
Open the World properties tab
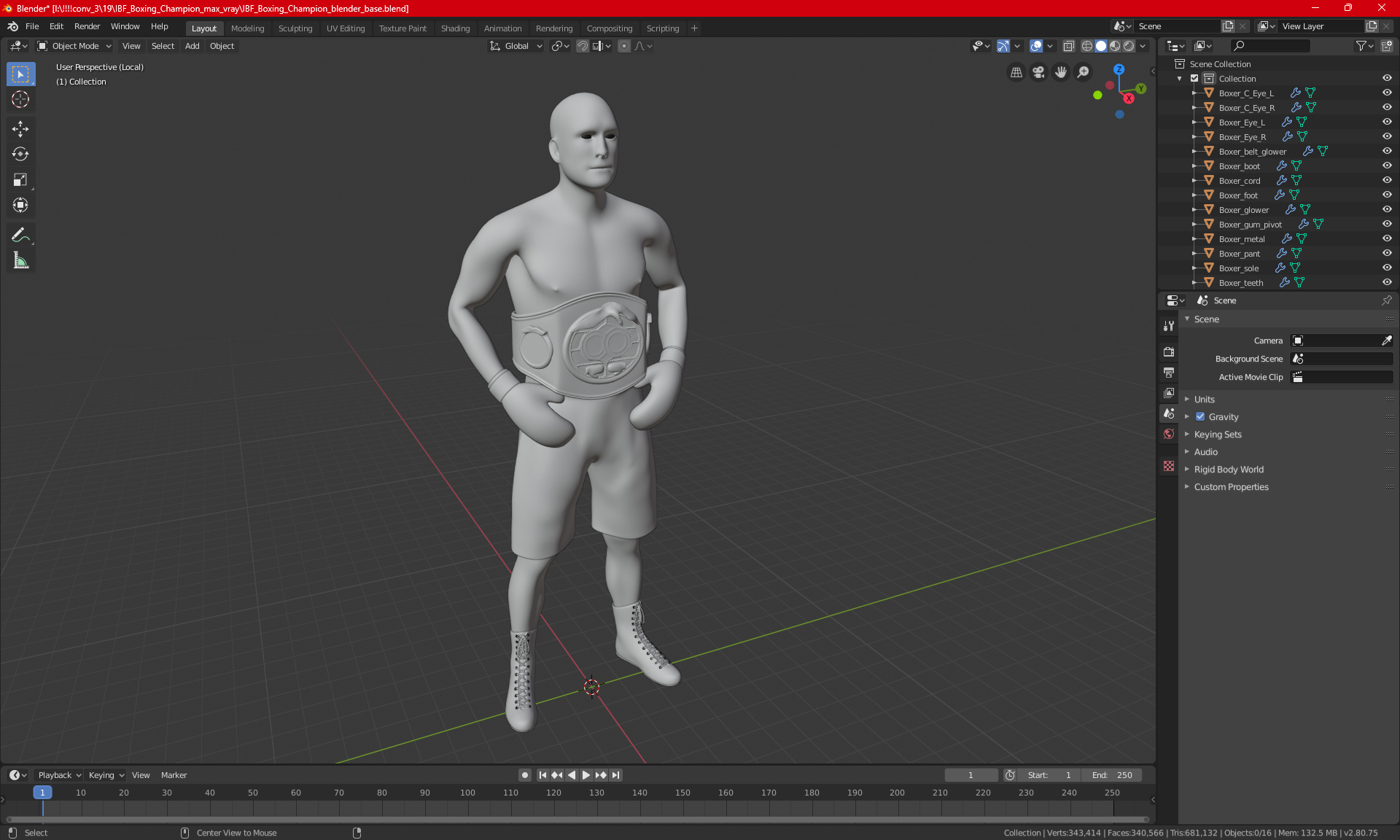1169,434
